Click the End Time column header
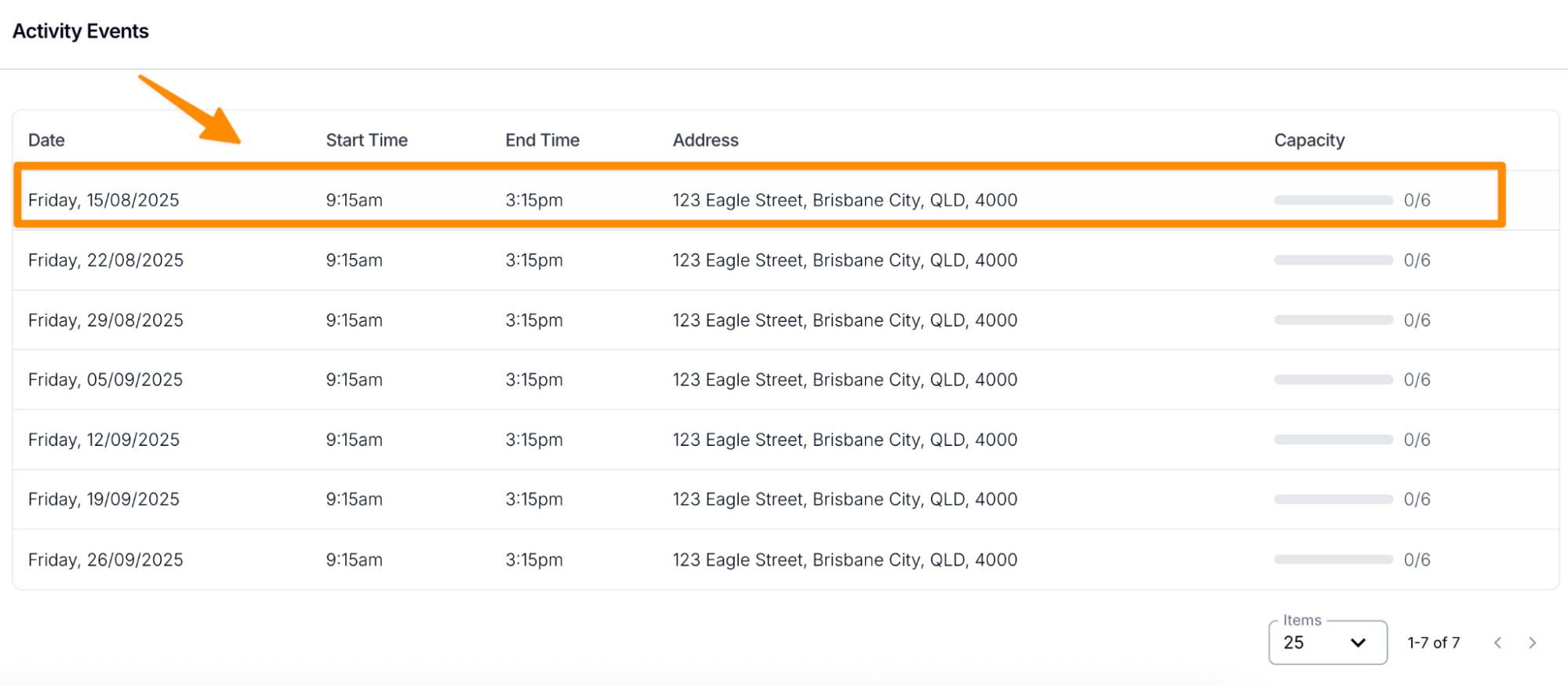1568x686 pixels. (542, 140)
